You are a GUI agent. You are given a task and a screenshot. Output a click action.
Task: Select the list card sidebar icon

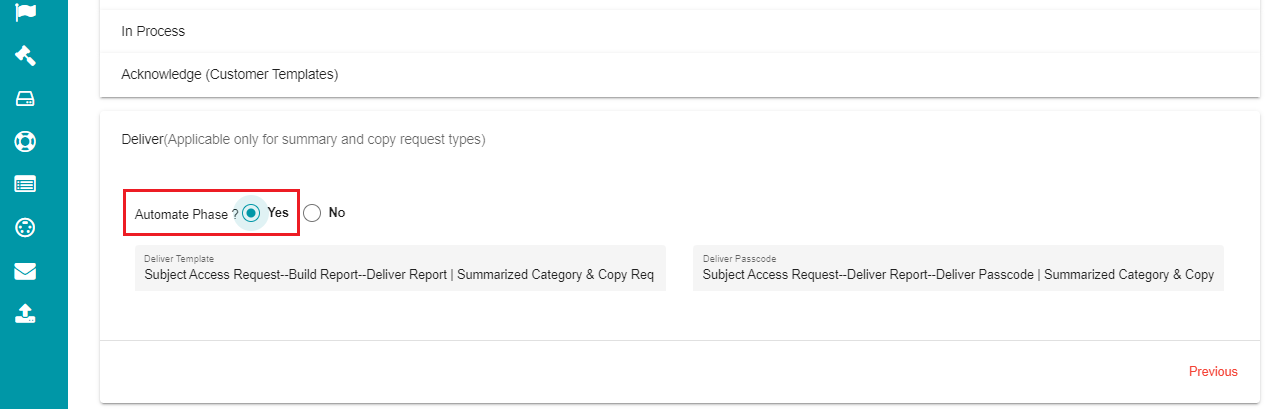pyautogui.click(x=26, y=184)
